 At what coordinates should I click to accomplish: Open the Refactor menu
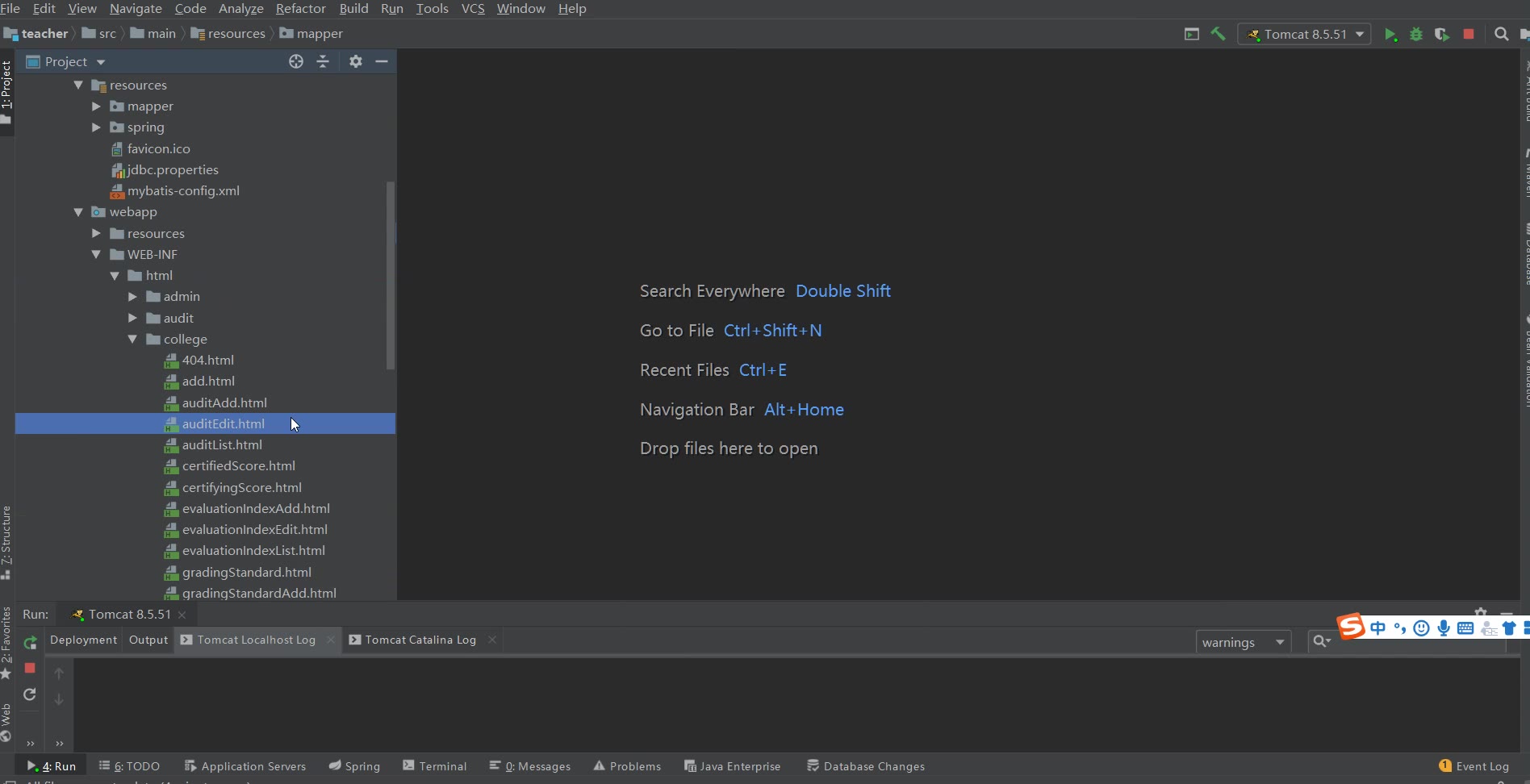point(300,9)
